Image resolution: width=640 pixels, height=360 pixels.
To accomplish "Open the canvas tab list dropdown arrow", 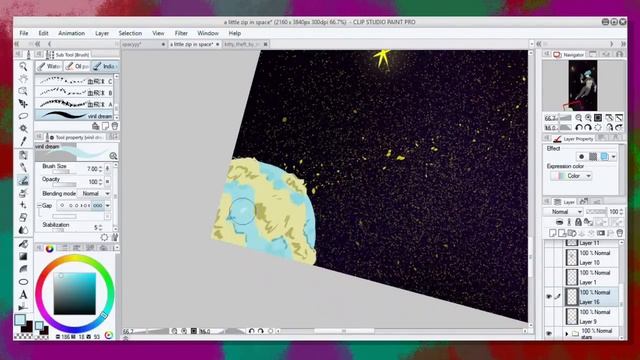I will pos(531,44).
